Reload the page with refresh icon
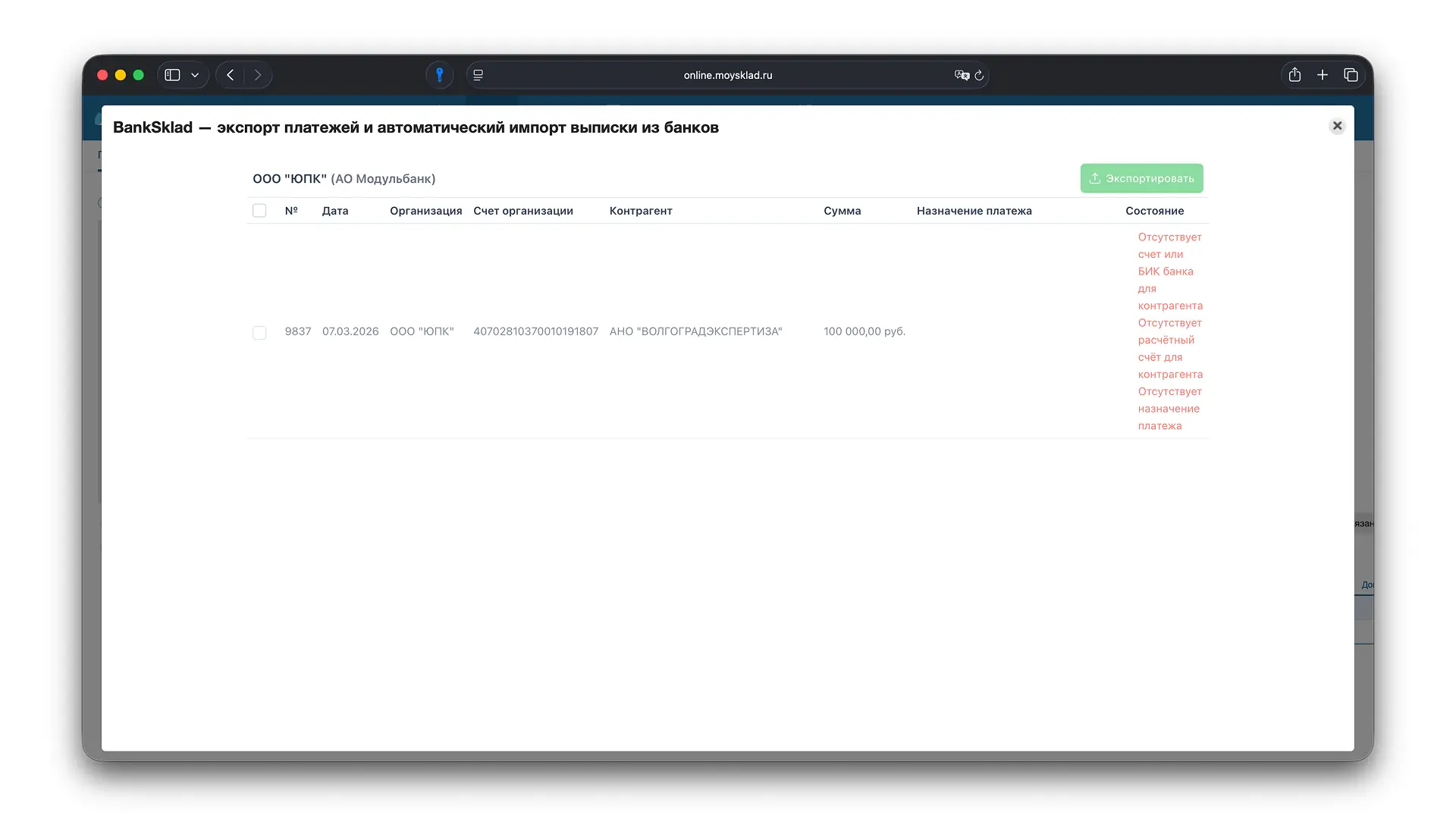Screen dimensions: 1456x819 pos(979,75)
